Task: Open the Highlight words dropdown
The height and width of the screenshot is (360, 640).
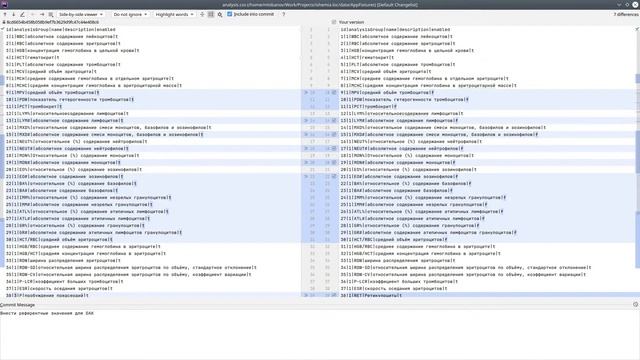Action: (174, 14)
